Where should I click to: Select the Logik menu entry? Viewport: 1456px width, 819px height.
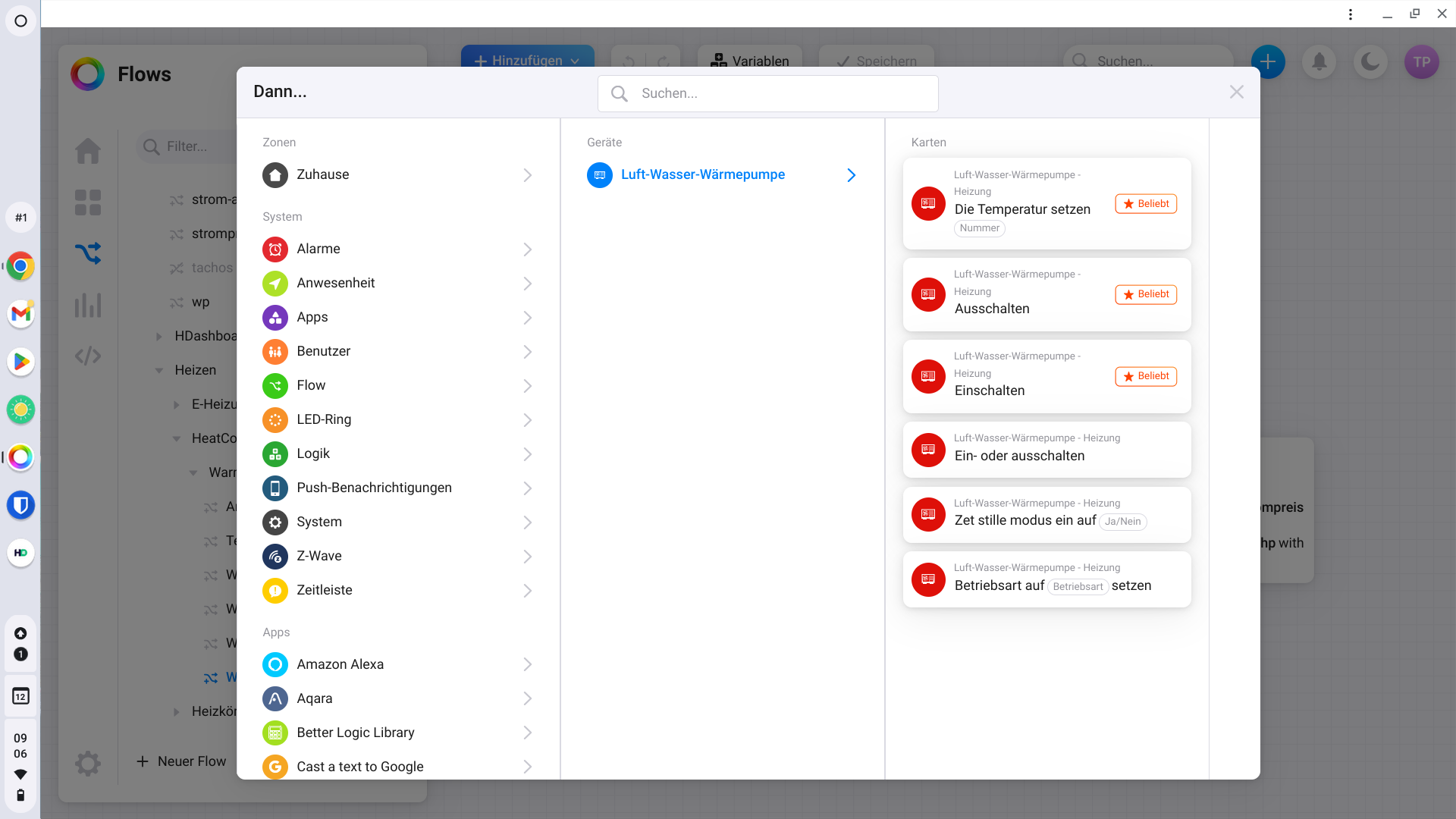click(313, 453)
